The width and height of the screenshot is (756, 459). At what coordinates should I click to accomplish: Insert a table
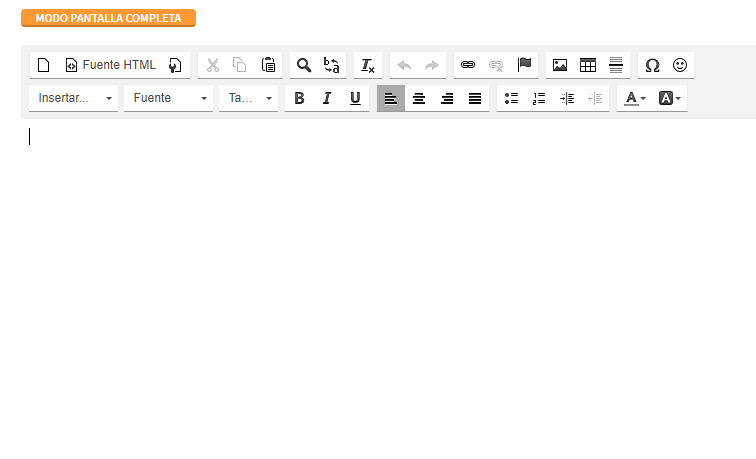(x=588, y=65)
